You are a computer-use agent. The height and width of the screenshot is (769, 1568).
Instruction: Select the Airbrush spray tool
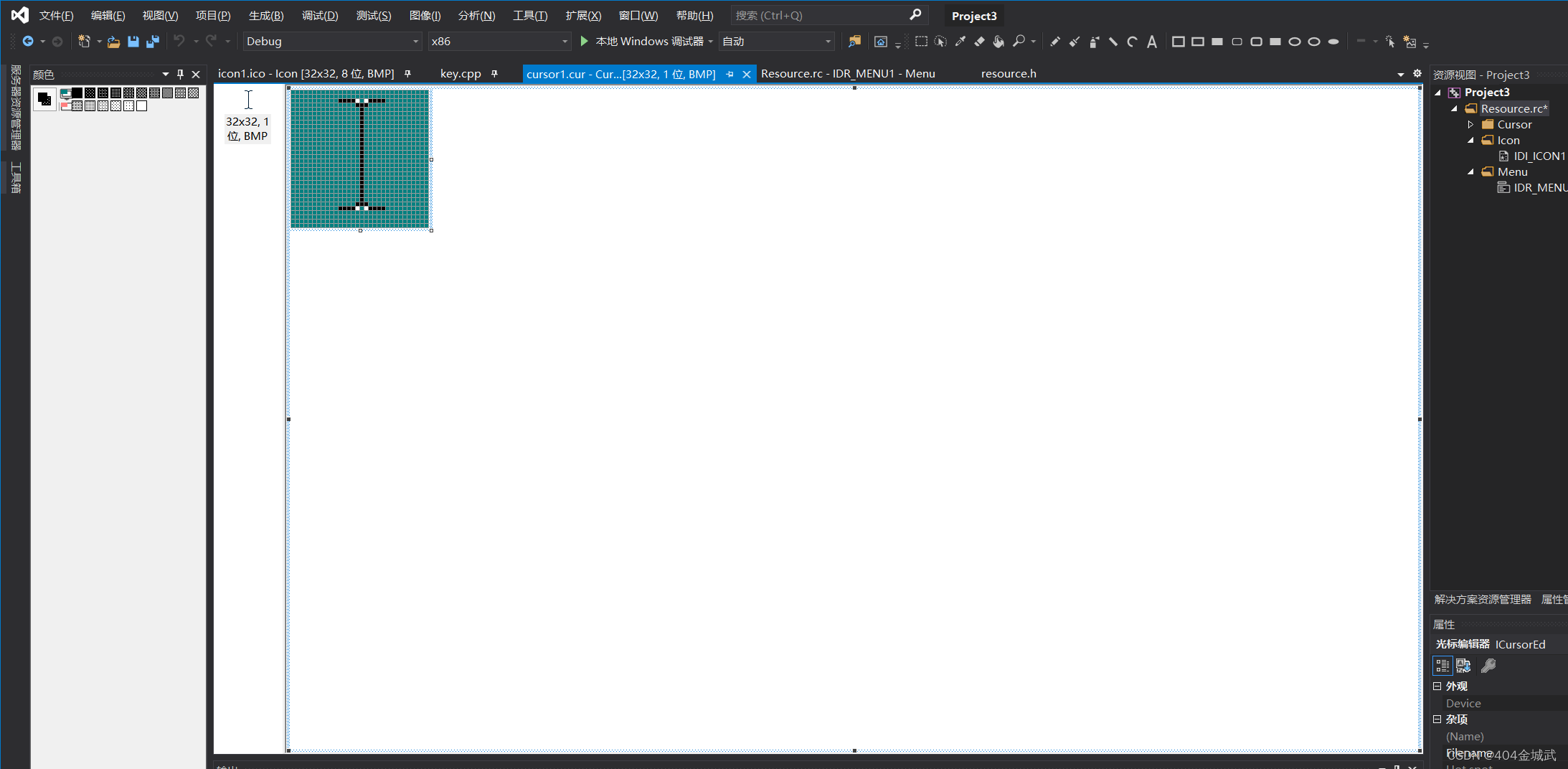1093,42
